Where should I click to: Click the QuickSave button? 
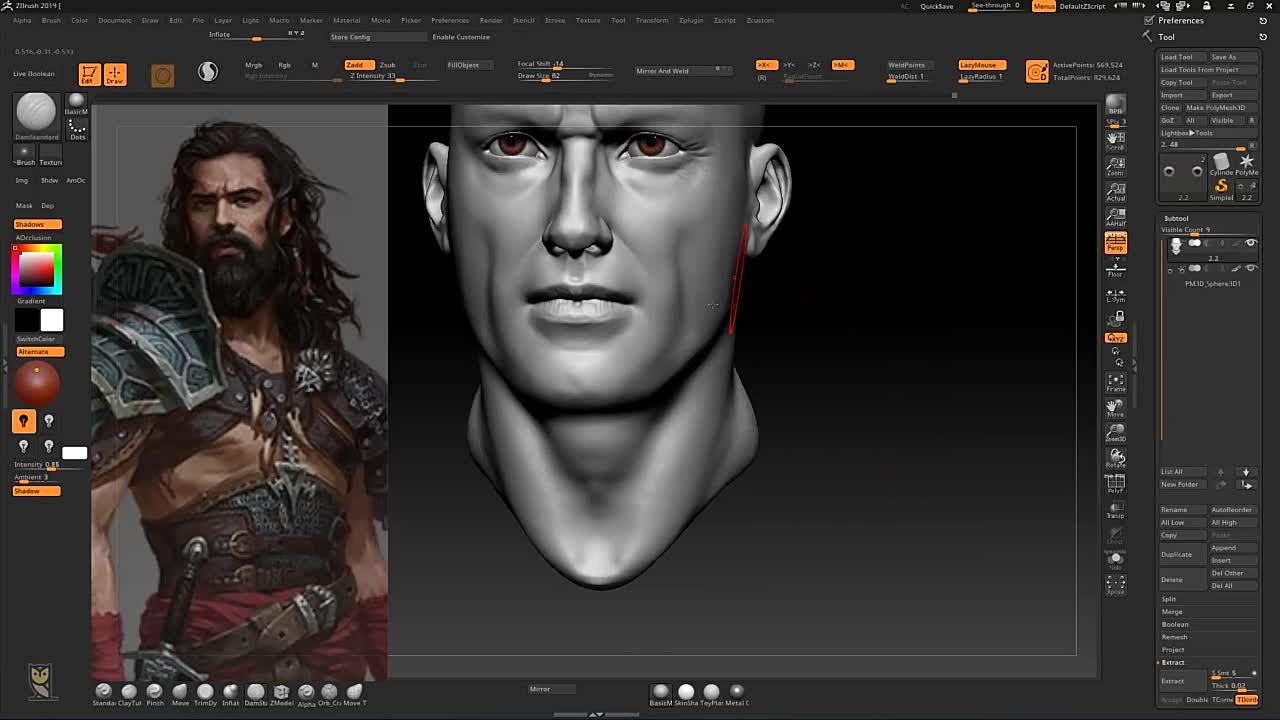937,6
